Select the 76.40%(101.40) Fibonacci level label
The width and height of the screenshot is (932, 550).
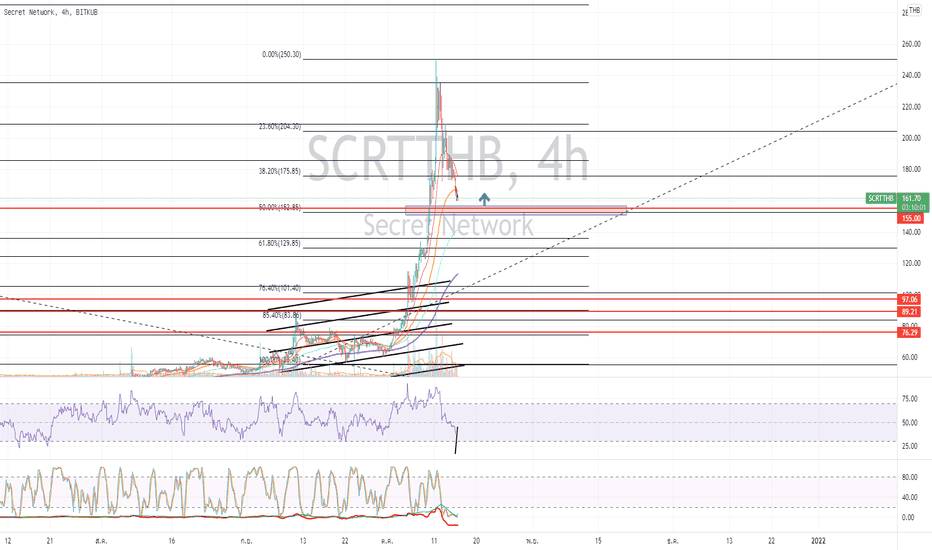[x=280, y=288]
